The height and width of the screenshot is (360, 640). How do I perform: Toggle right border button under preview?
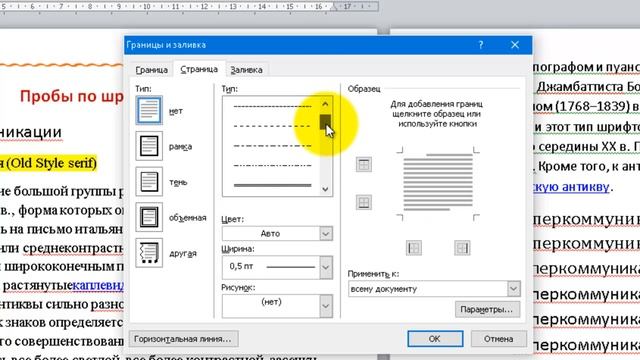pos(462,248)
